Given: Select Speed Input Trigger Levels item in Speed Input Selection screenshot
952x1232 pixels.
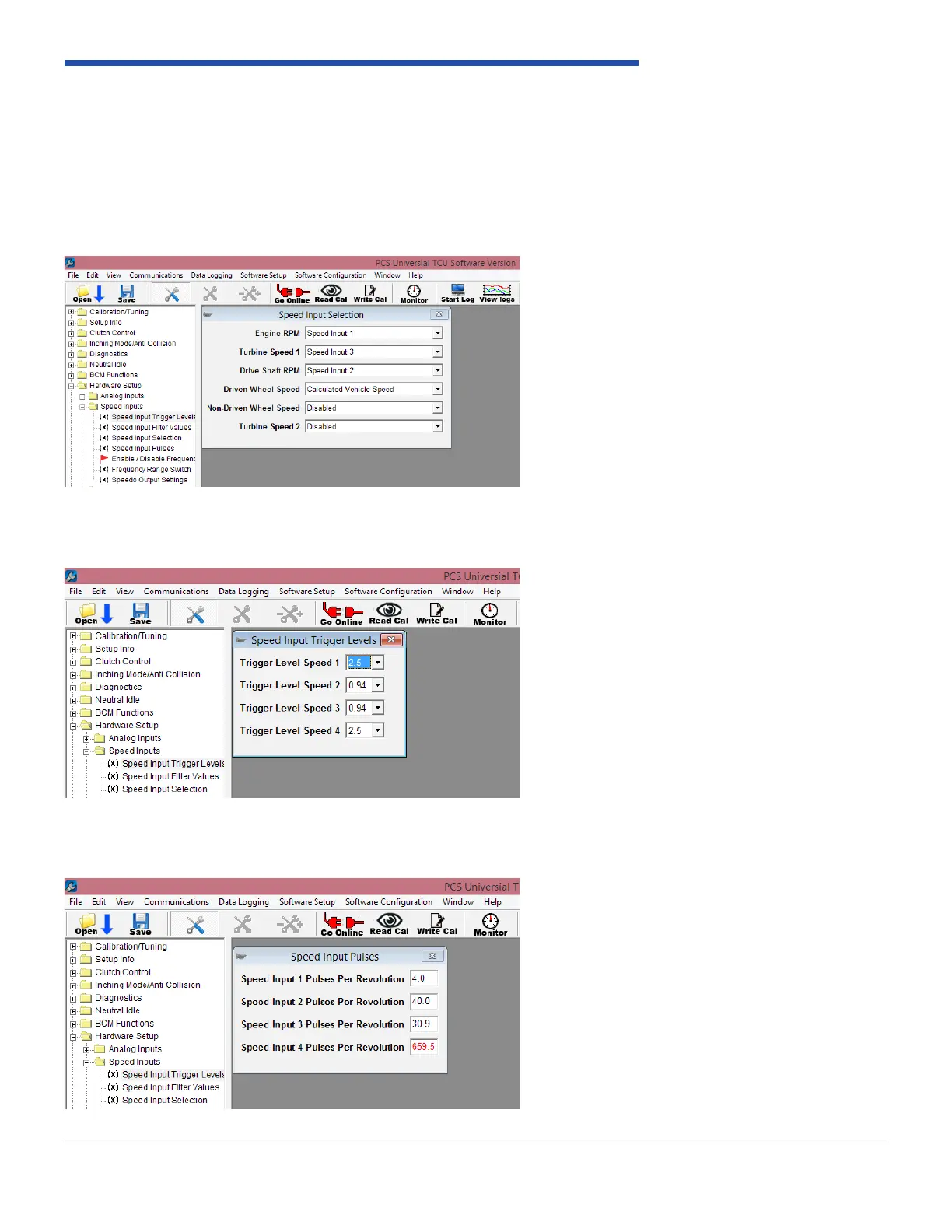Looking at the screenshot, I should tap(153, 417).
